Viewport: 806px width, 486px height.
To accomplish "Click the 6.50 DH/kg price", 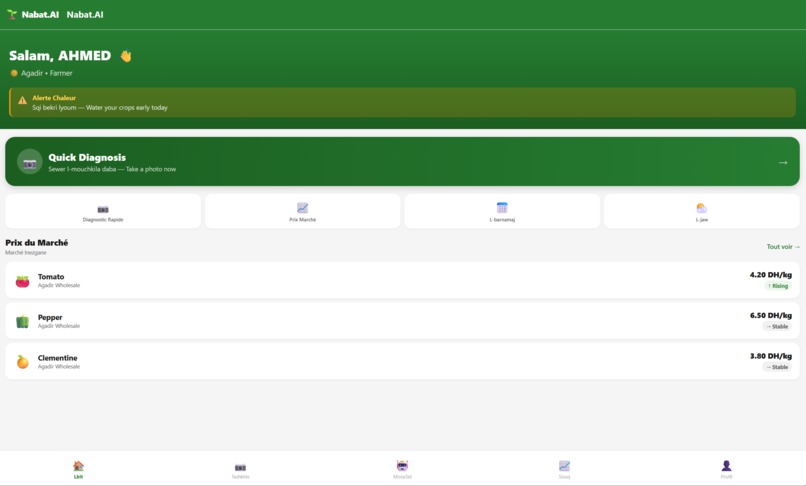I will pos(771,315).
